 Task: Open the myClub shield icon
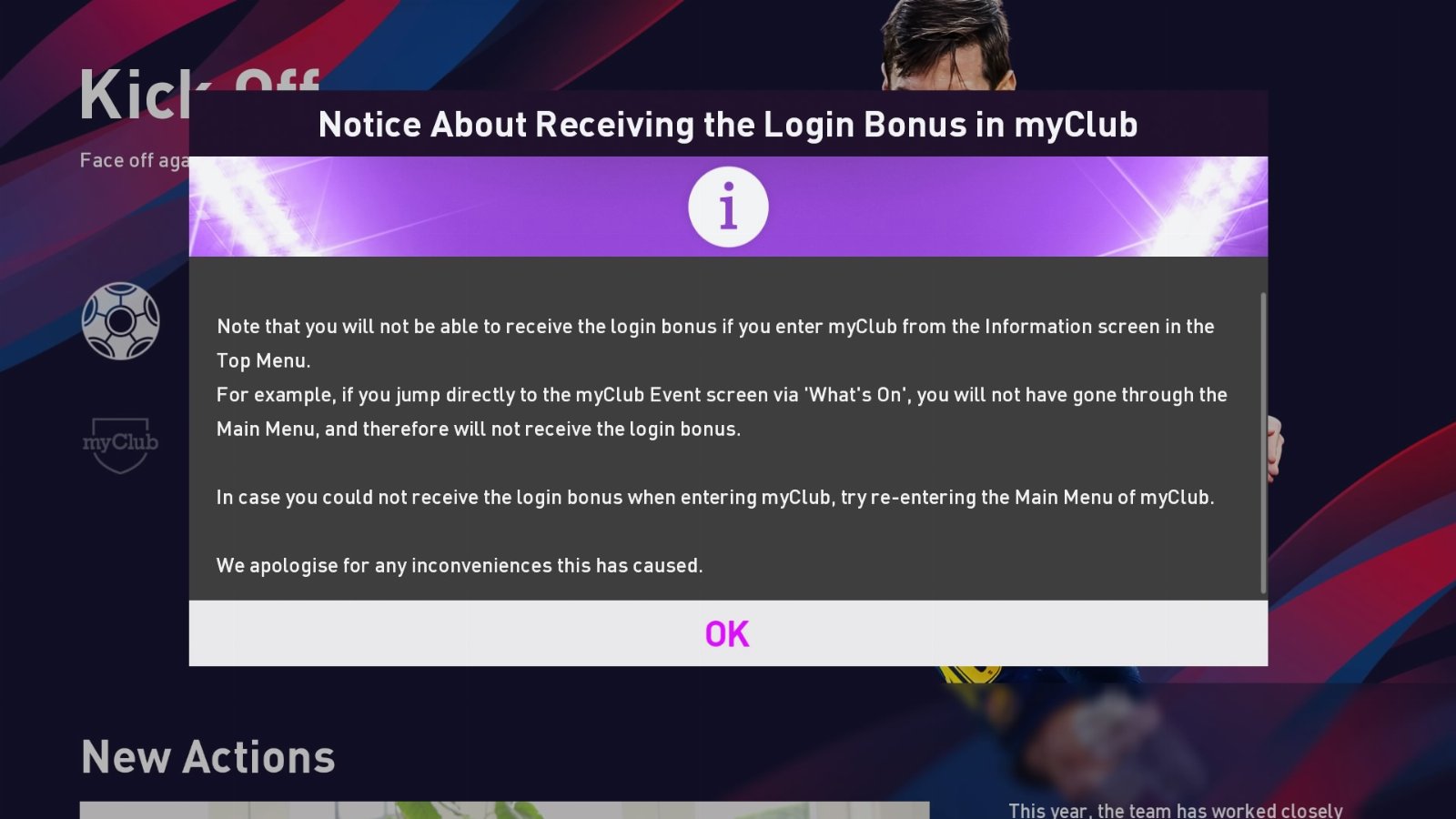coord(121,444)
